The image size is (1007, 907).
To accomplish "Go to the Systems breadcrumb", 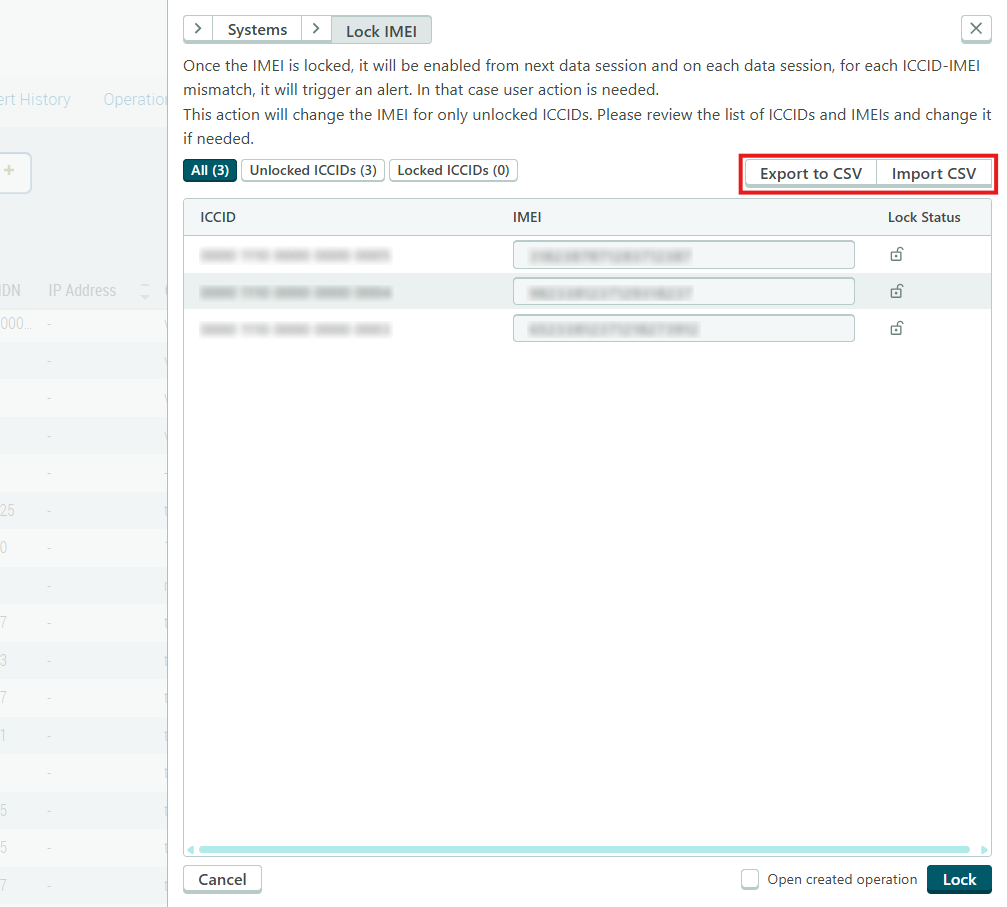I will click(257, 30).
